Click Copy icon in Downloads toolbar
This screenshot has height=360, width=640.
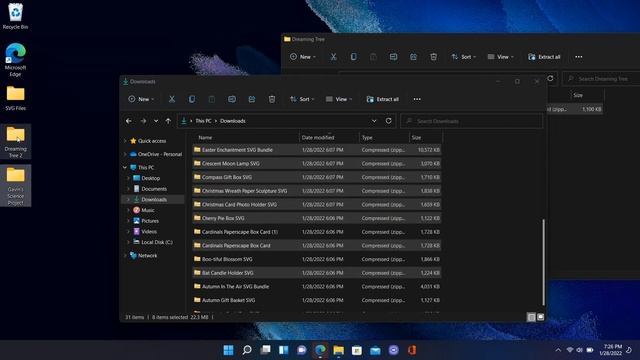pos(192,99)
